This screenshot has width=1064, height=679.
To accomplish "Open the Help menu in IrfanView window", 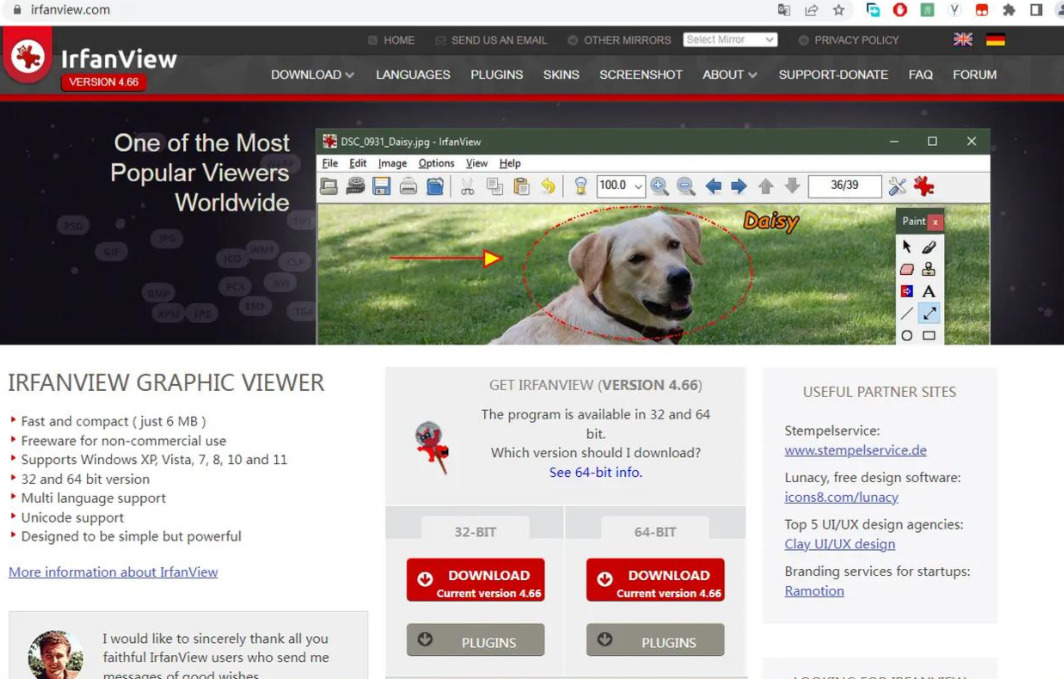I will [510, 163].
